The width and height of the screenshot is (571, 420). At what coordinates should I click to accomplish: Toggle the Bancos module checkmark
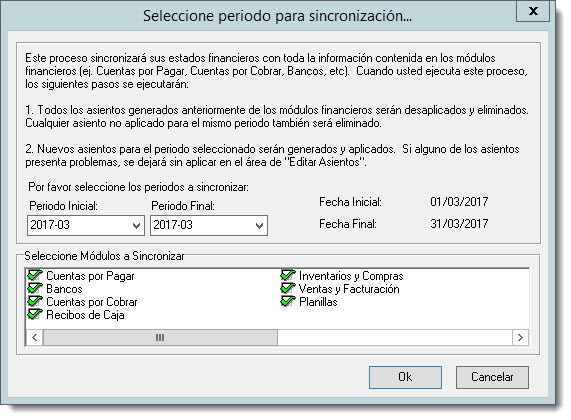tap(35, 289)
